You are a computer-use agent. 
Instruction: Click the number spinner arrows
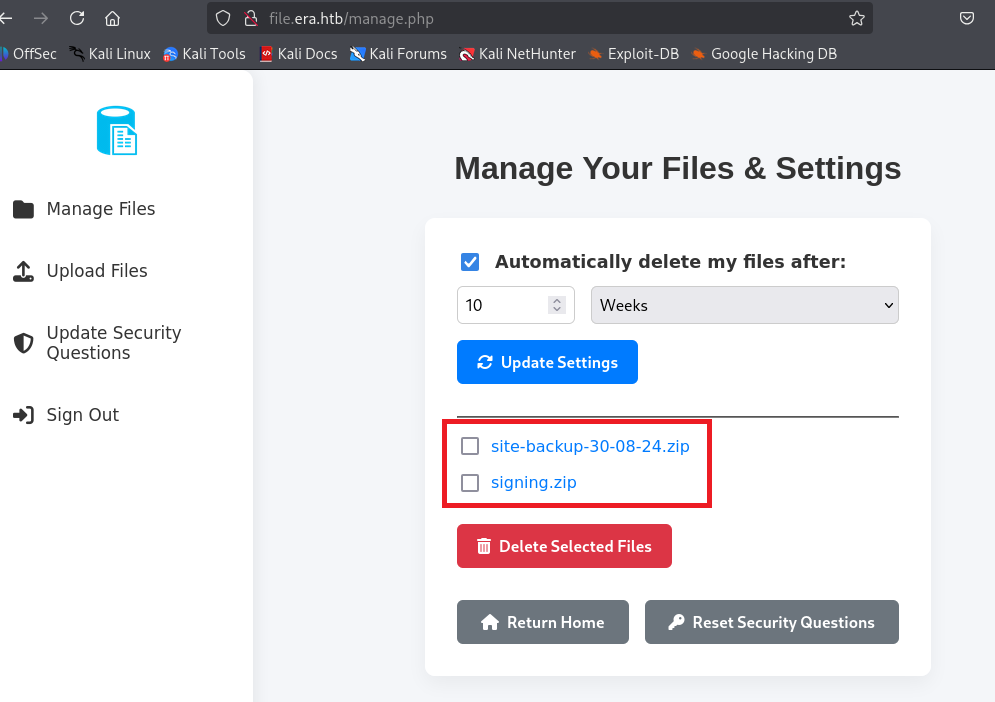(557, 306)
